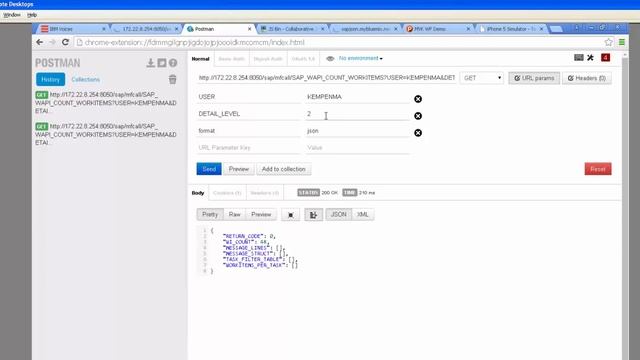Go forward with the browser forward arrow
The image size is (640, 360).
click(x=52, y=42)
